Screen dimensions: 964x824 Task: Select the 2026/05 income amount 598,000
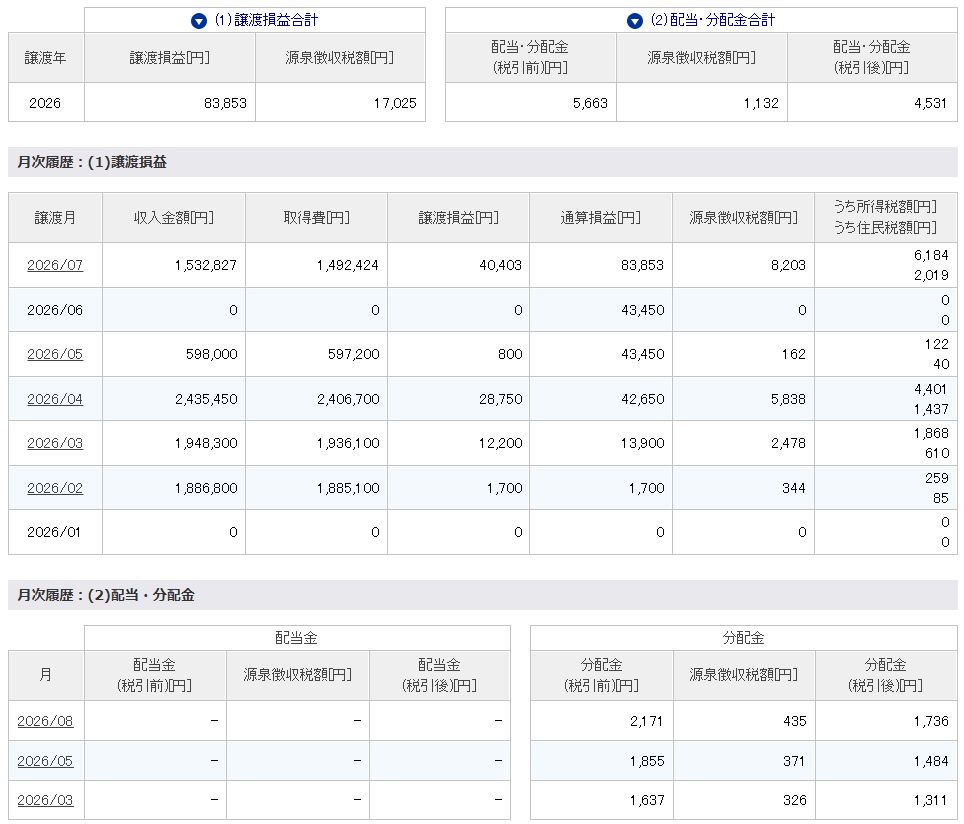pyautogui.click(x=211, y=354)
